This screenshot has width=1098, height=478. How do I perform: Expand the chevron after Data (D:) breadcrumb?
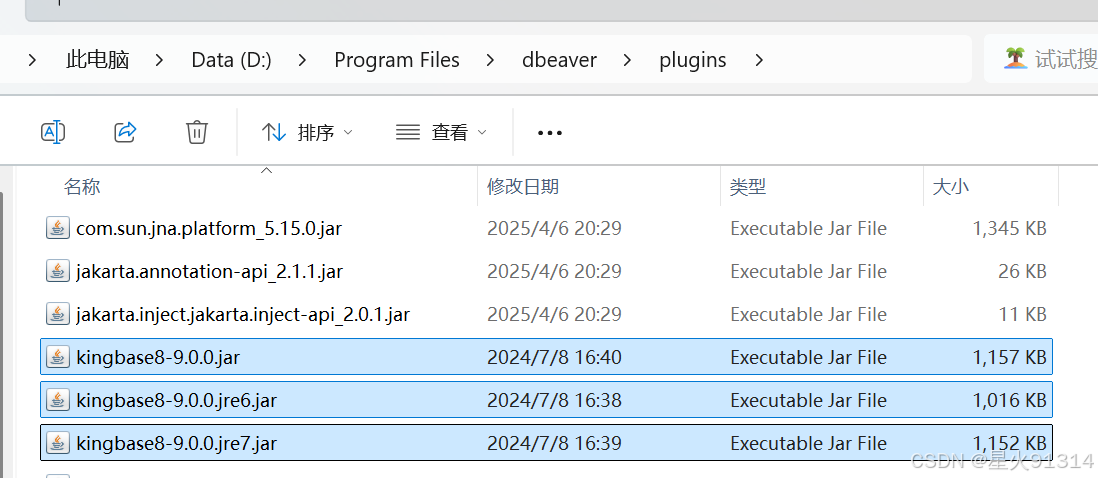coord(303,60)
